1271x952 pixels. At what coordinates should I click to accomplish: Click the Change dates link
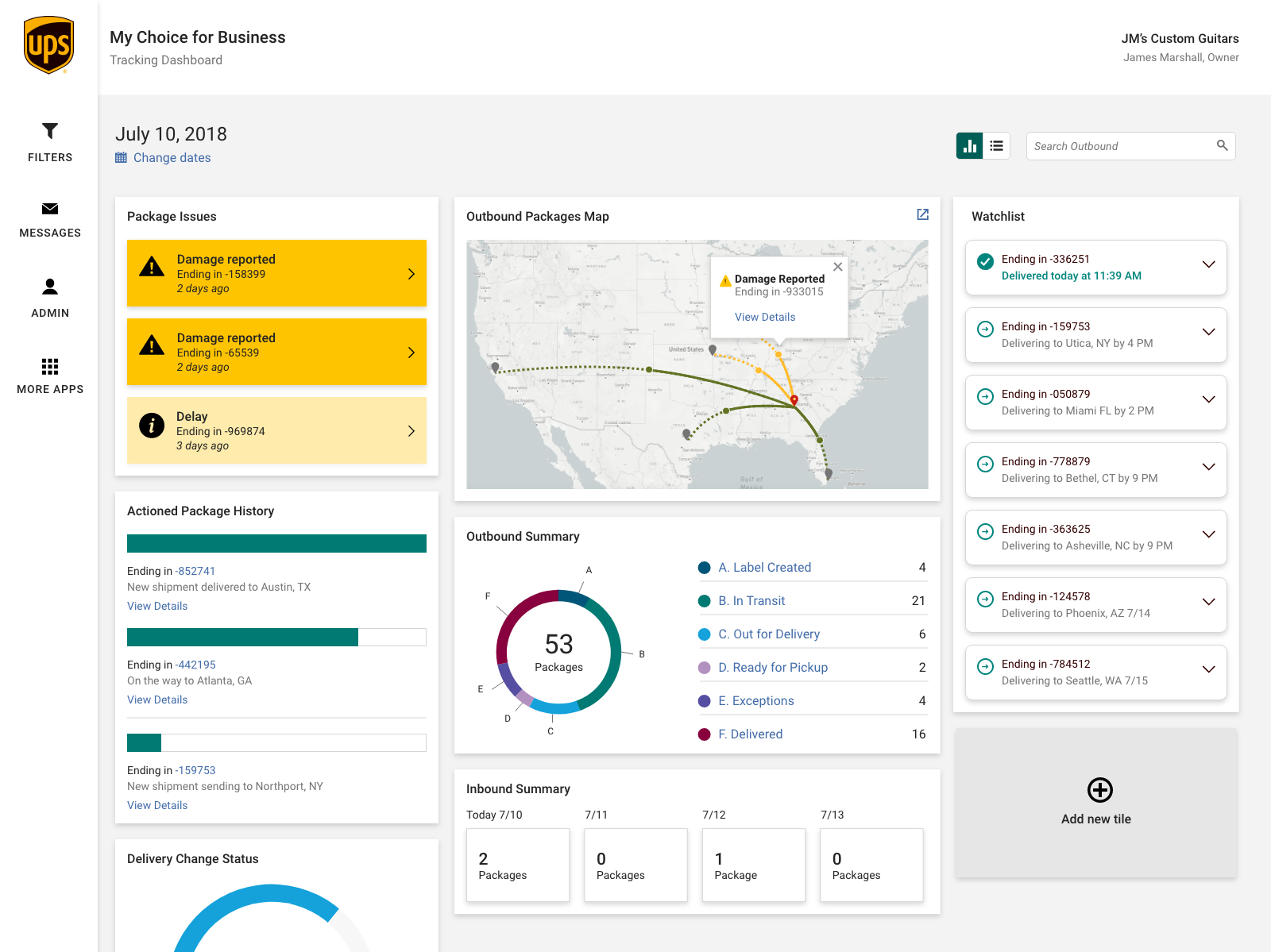[x=172, y=158]
